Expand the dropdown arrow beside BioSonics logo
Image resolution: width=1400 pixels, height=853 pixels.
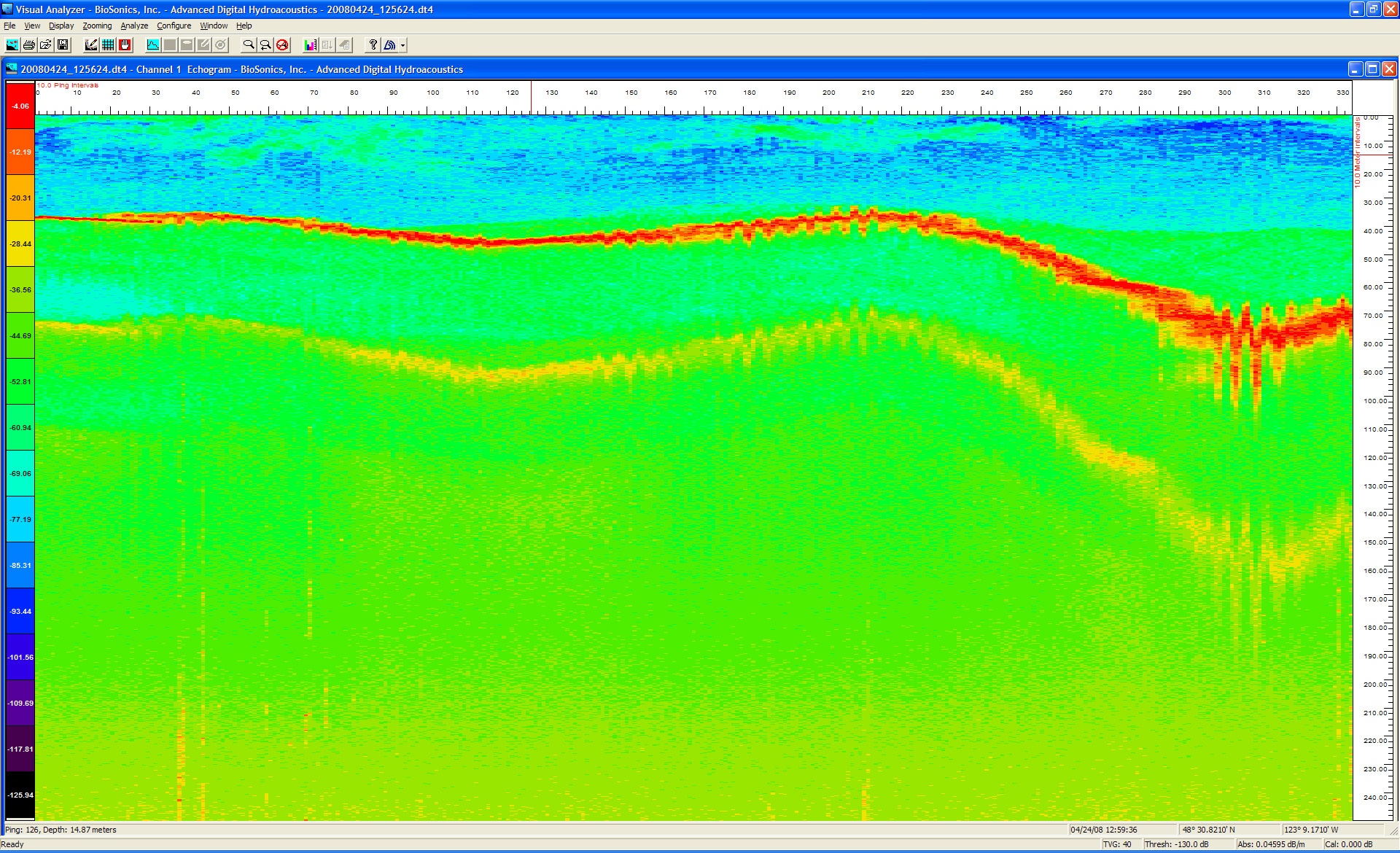402,45
